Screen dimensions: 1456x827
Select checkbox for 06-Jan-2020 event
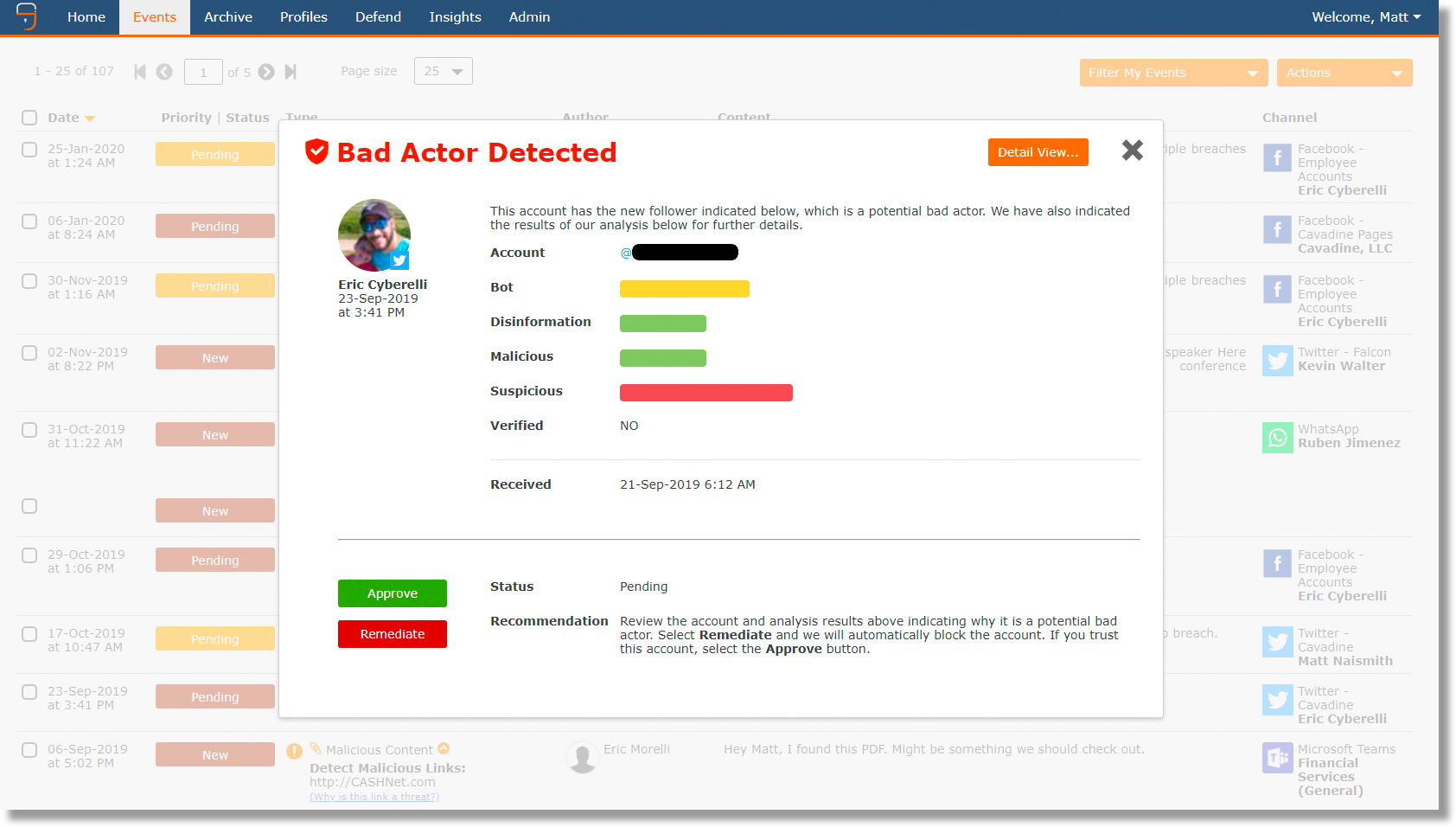(29, 221)
